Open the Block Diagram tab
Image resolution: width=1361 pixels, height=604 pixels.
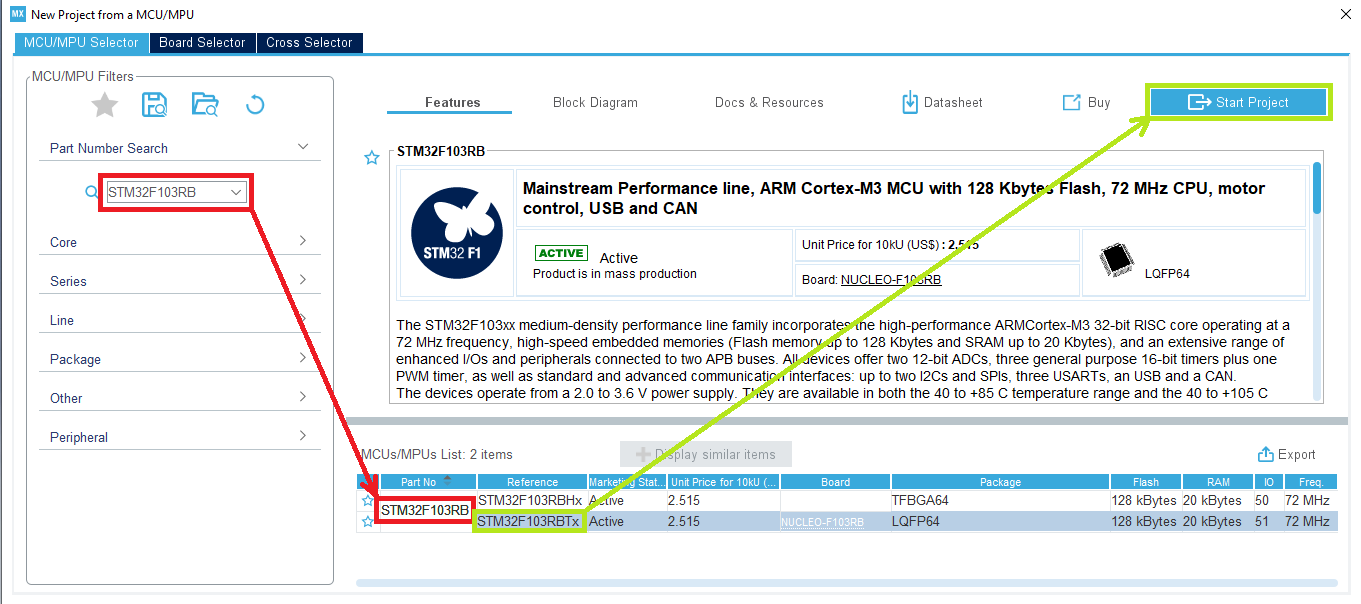tap(595, 102)
